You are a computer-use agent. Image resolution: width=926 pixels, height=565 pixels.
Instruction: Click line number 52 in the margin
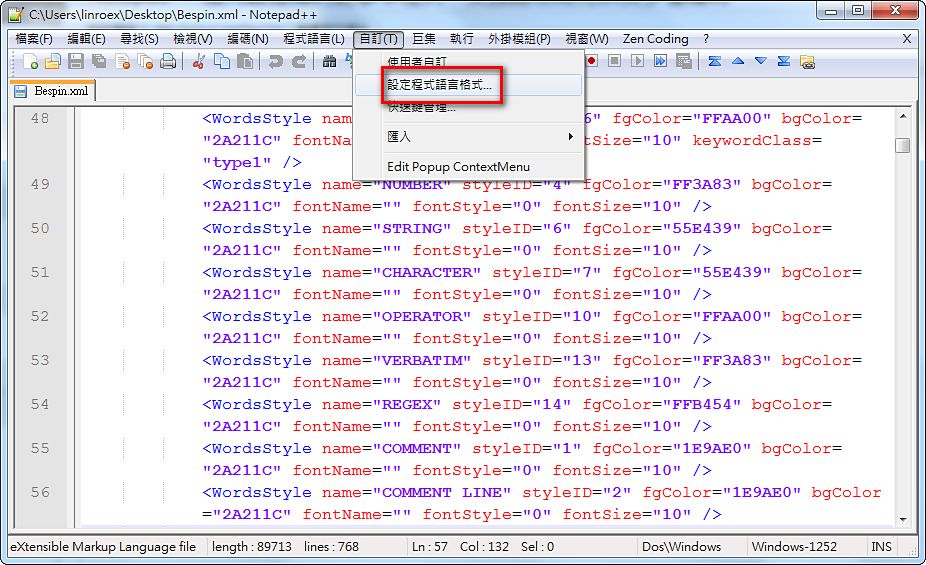click(40, 316)
